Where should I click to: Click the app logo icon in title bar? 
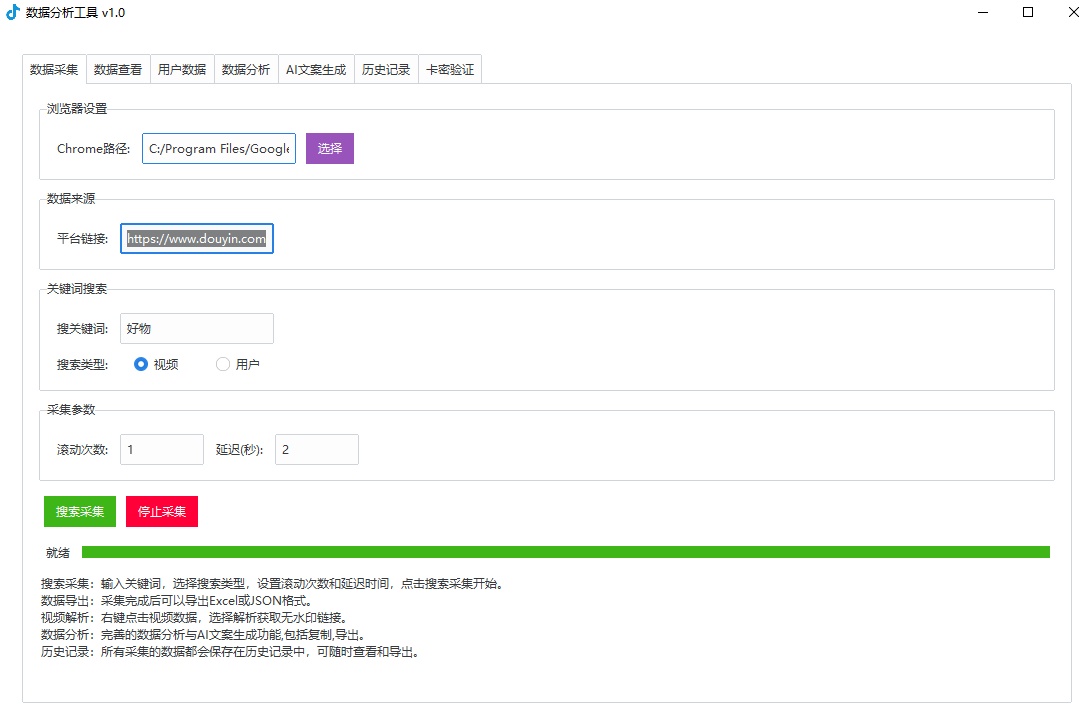tap(13, 13)
